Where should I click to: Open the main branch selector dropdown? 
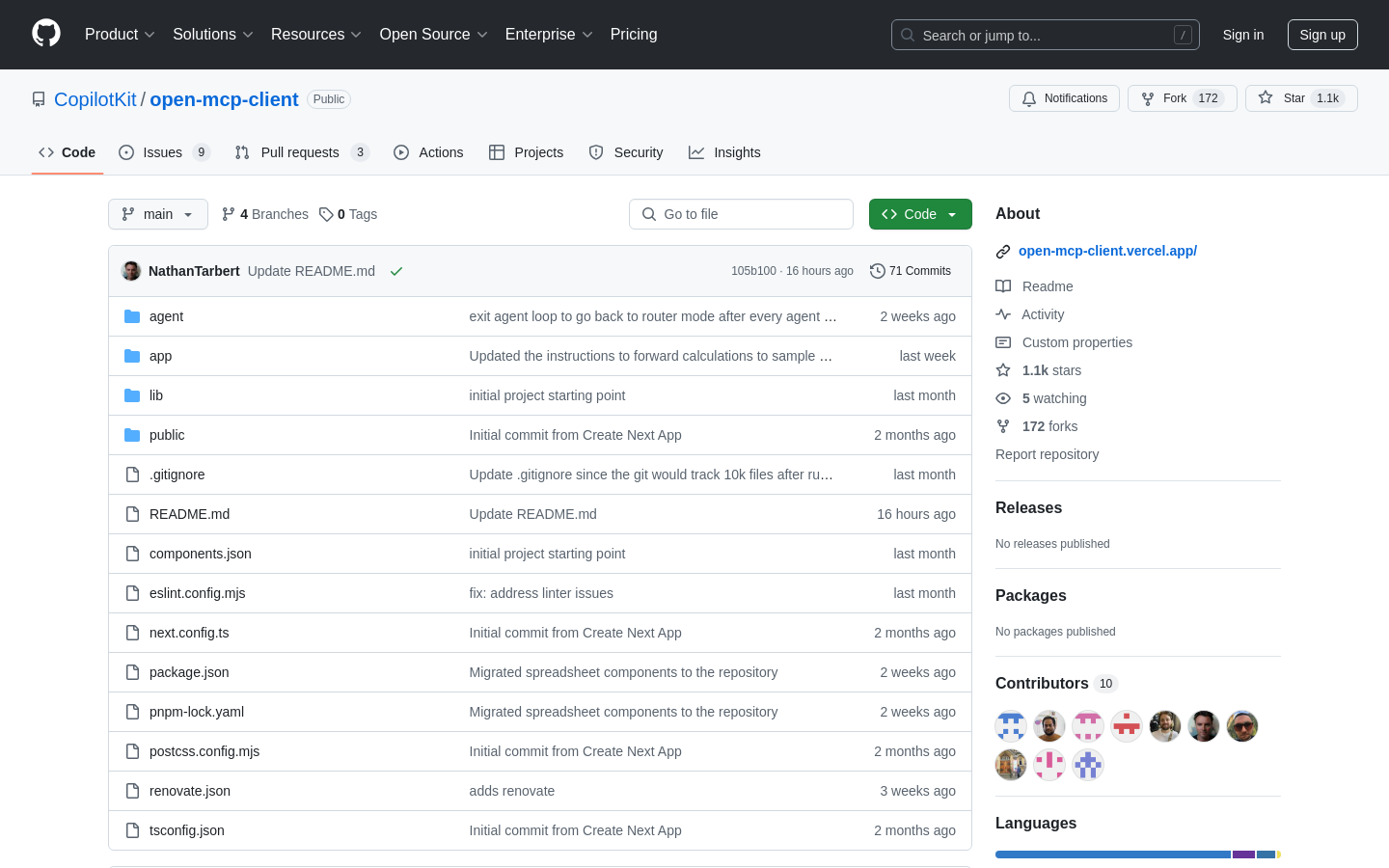(x=158, y=214)
